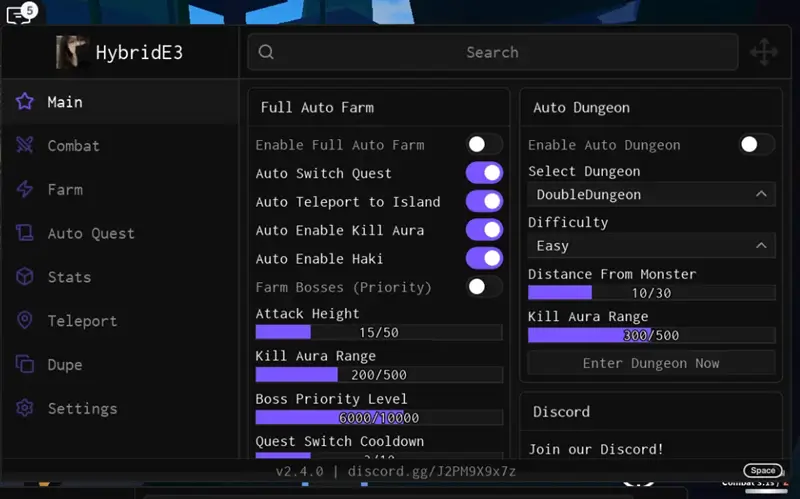Click the move arrows icon beside search
The width and height of the screenshot is (800, 499).
763,52
